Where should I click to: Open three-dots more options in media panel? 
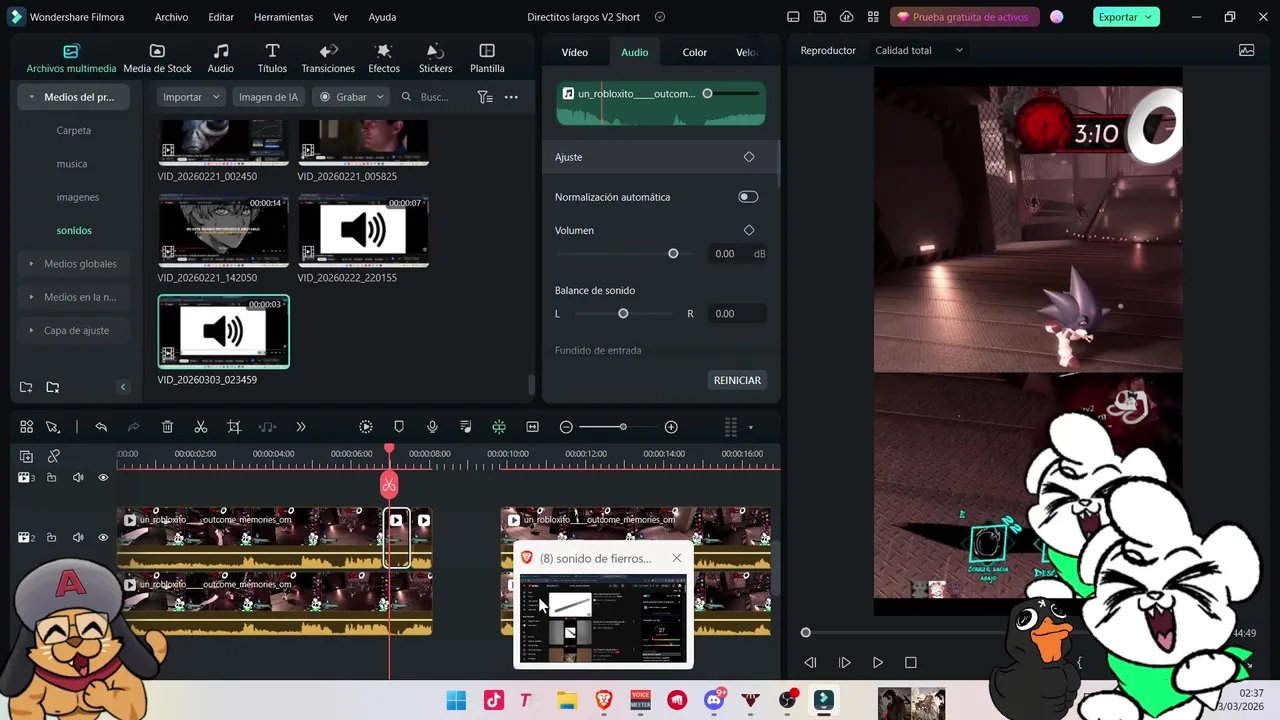tap(511, 97)
